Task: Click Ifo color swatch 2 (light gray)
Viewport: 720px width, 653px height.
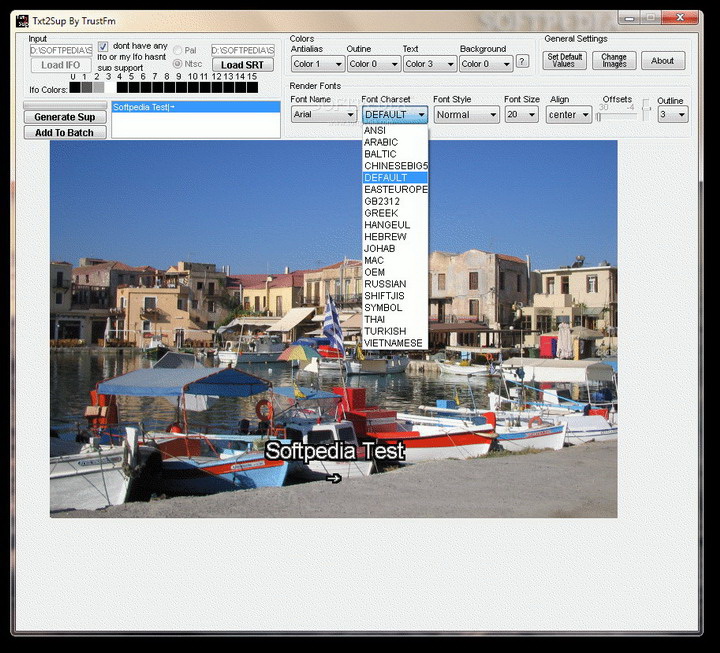Action: [x=98, y=88]
